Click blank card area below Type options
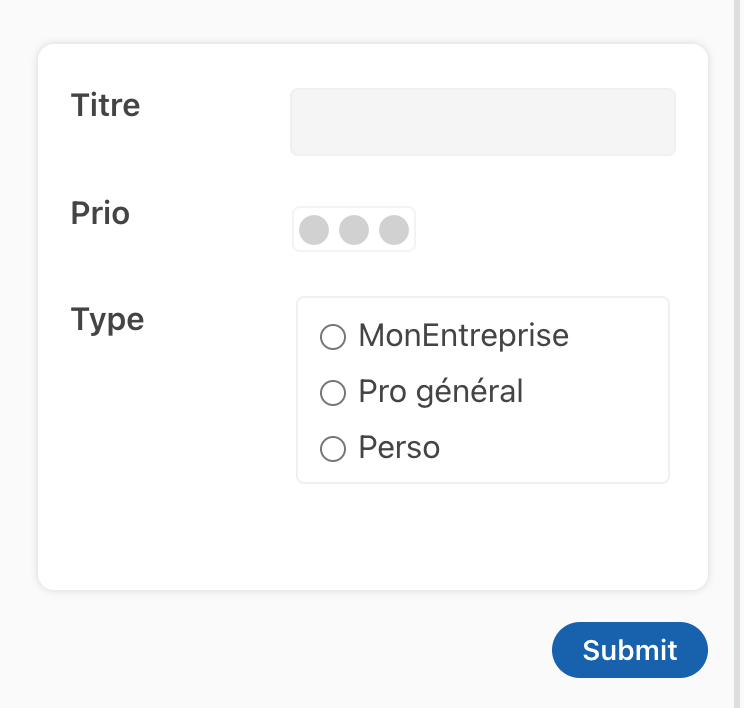Viewport: 744px width, 708px height. (x=480, y=537)
